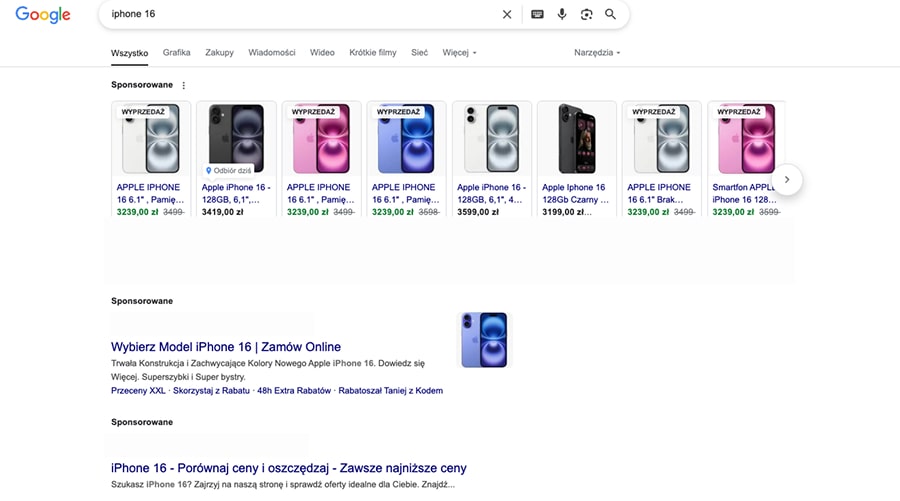Follow the Skorzystaj z Rabatu sitelink
900x501 pixels.
tap(211, 390)
